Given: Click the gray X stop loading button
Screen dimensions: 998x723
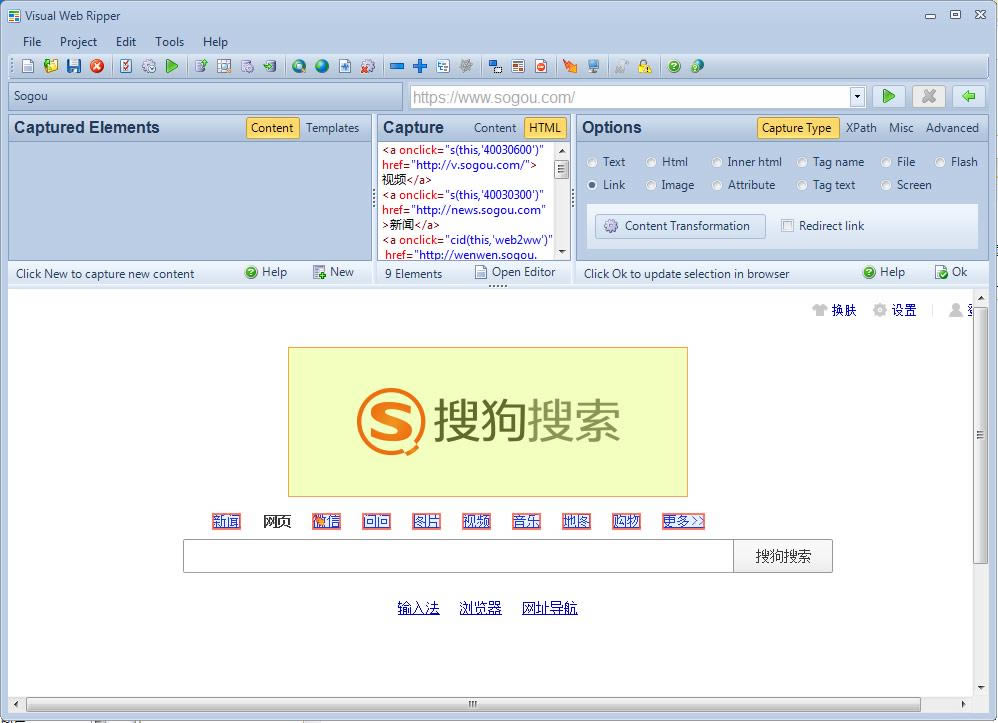Looking at the screenshot, I should (929, 96).
